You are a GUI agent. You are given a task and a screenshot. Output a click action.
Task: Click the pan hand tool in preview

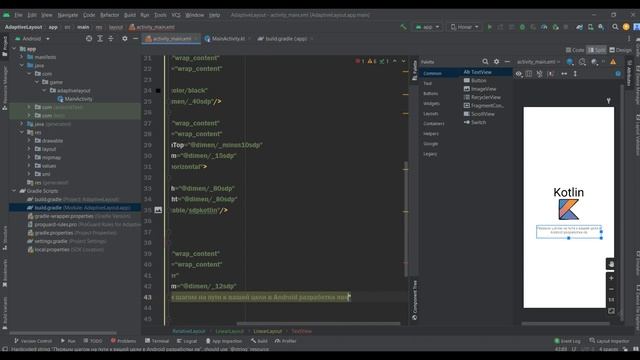coord(611,264)
